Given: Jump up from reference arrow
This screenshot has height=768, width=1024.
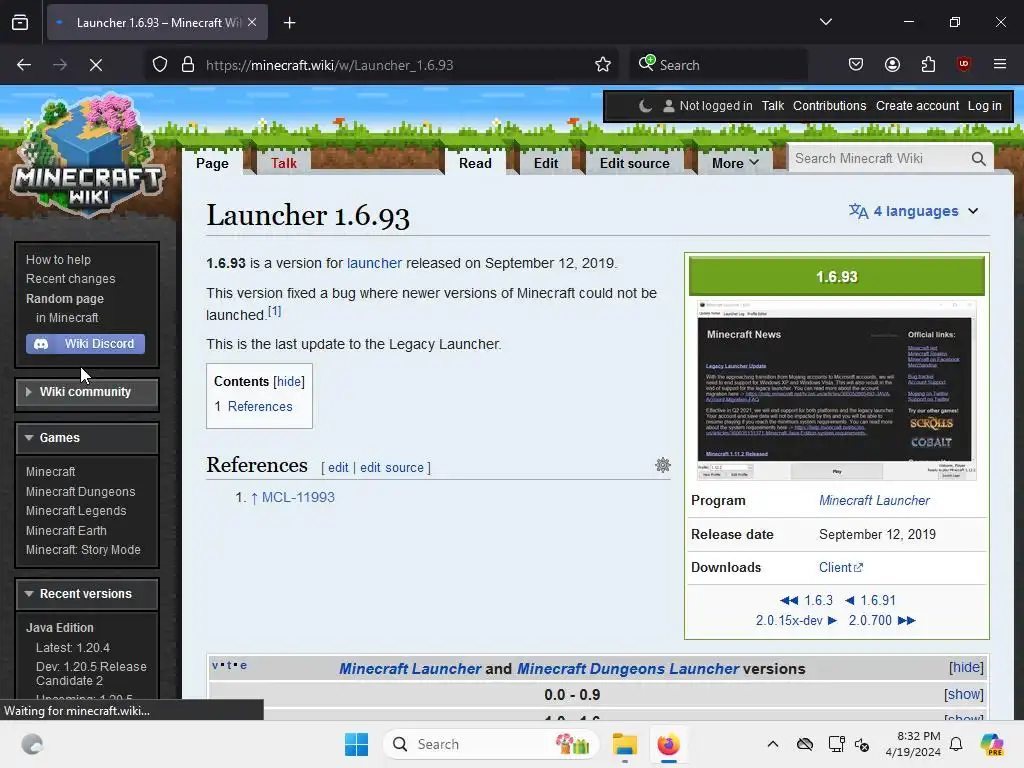Looking at the screenshot, I should click(x=254, y=498).
